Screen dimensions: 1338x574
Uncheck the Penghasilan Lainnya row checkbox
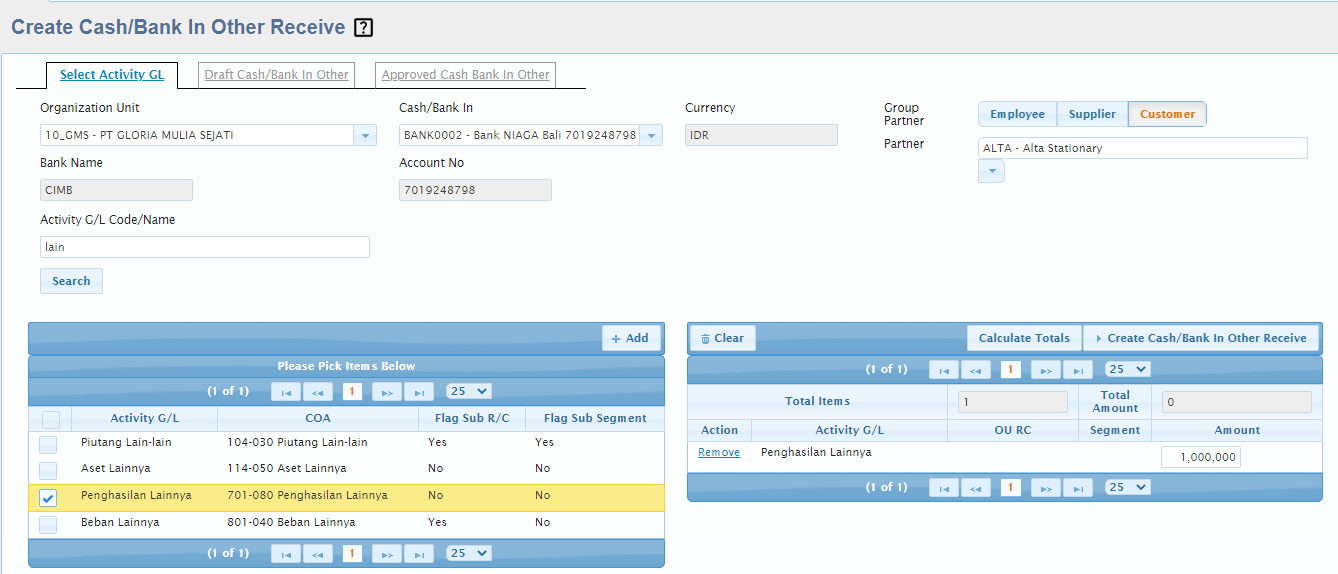pos(48,497)
